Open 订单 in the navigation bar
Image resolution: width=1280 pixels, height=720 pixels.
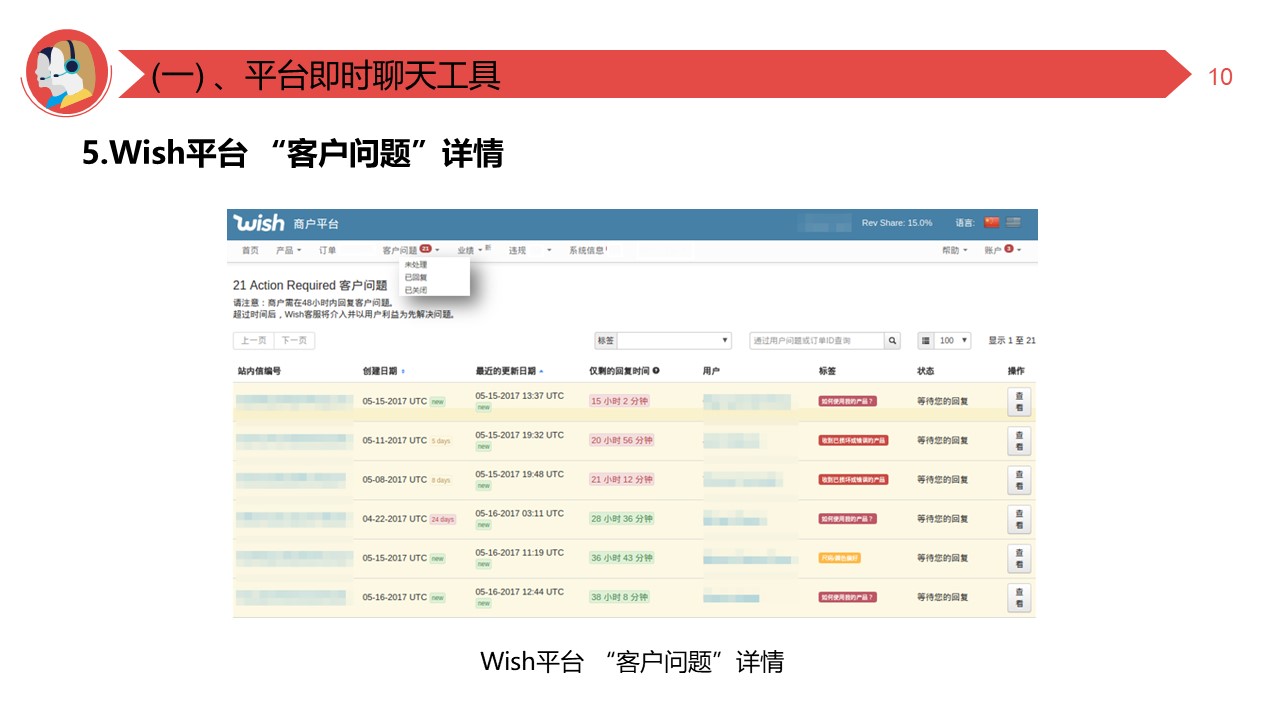(328, 250)
